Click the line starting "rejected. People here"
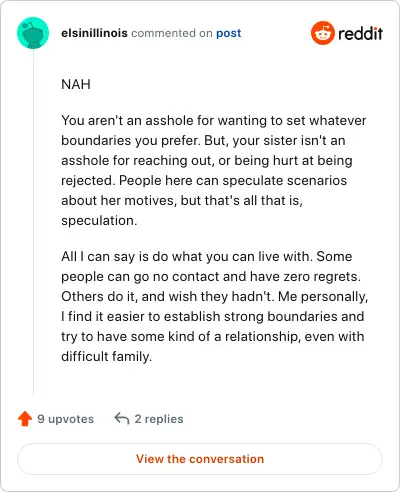The height and width of the screenshot is (492, 400). click(x=204, y=180)
